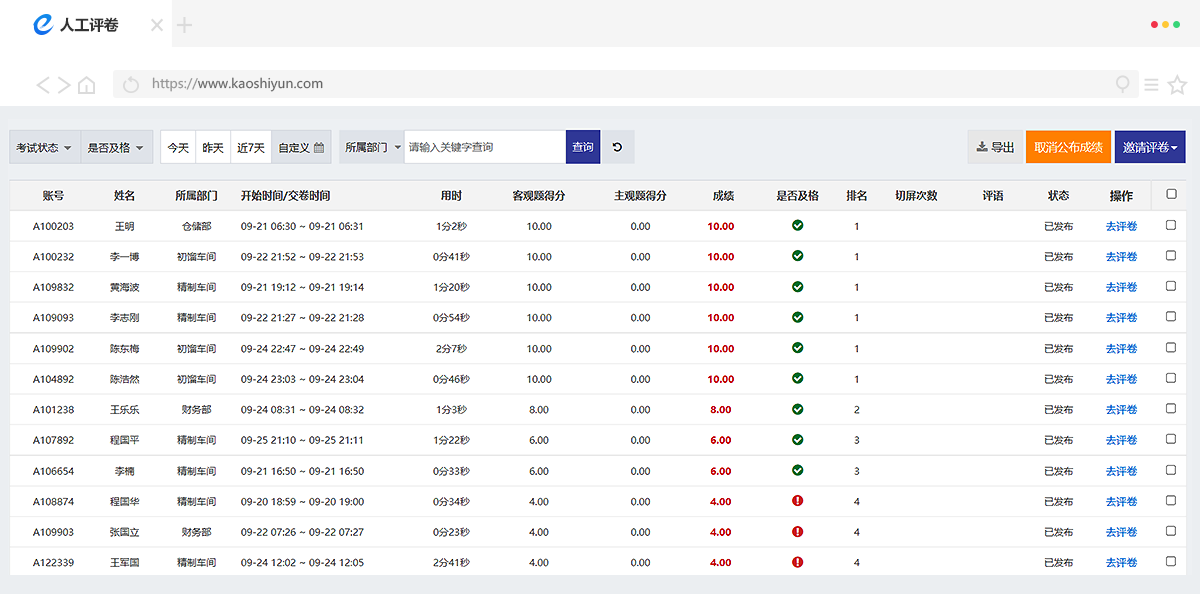Check the row checkbox for 李一博
Image resolution: width=1200 pixels, height=594 pixels.
click(1171, 256)
